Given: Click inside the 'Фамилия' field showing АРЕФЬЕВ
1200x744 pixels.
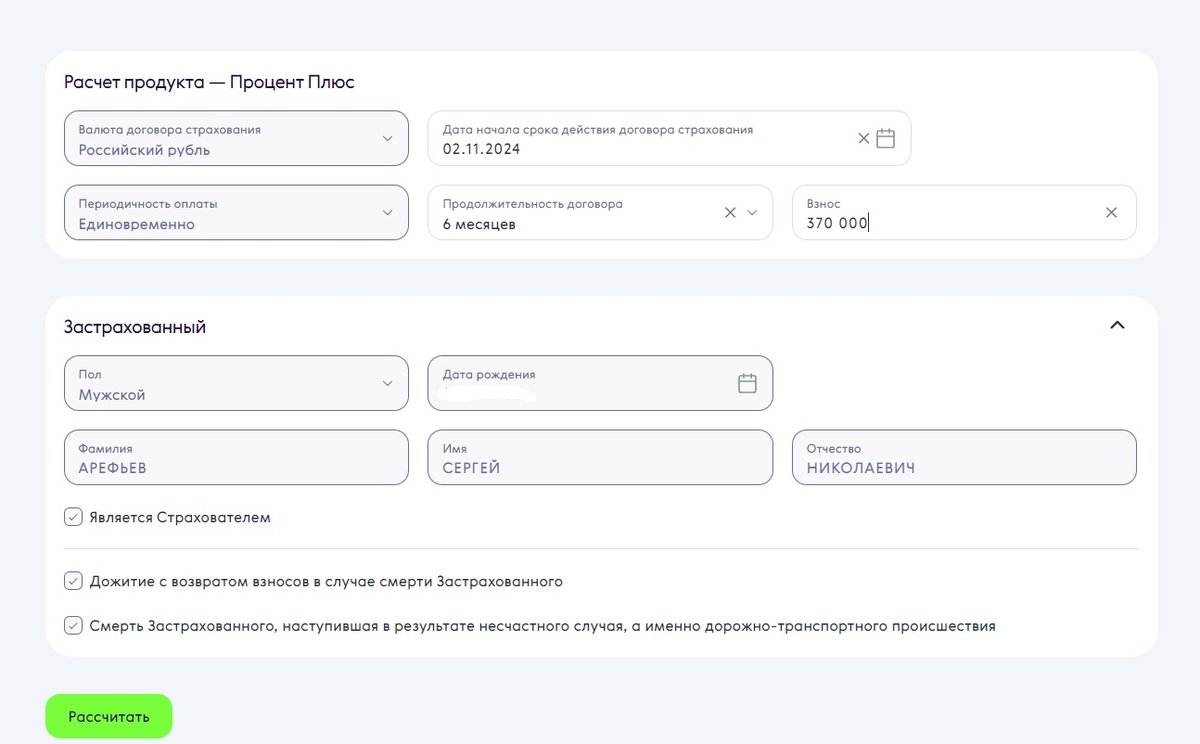Looking at the screenshot, I should (x=235, y=457).
